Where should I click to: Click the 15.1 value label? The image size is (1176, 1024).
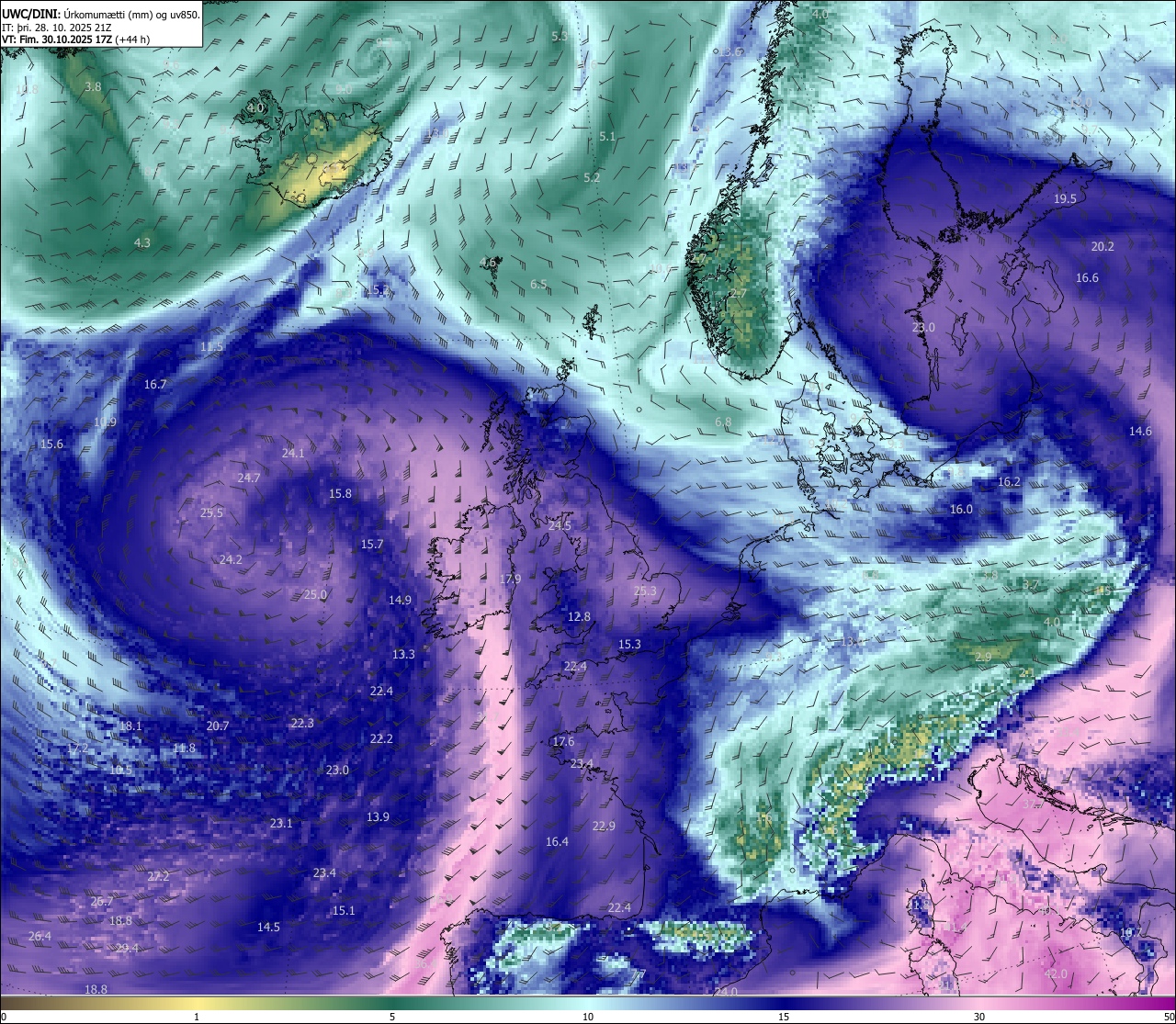tap(343, 911)
